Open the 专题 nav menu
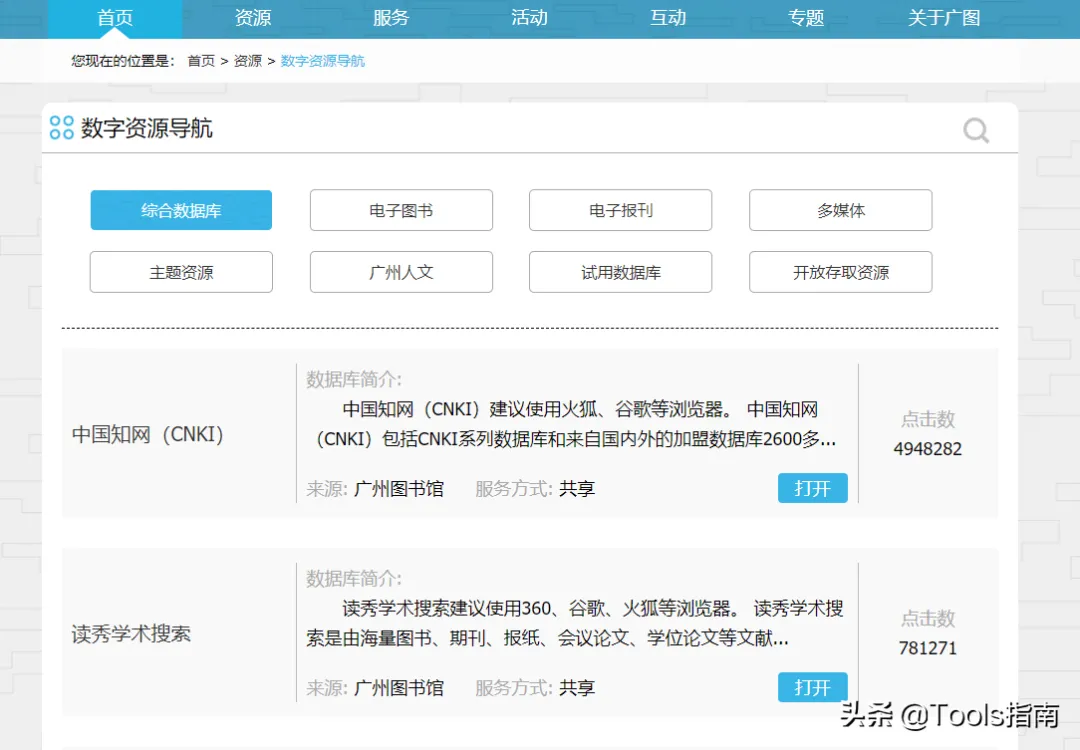 tap(806, 18)
